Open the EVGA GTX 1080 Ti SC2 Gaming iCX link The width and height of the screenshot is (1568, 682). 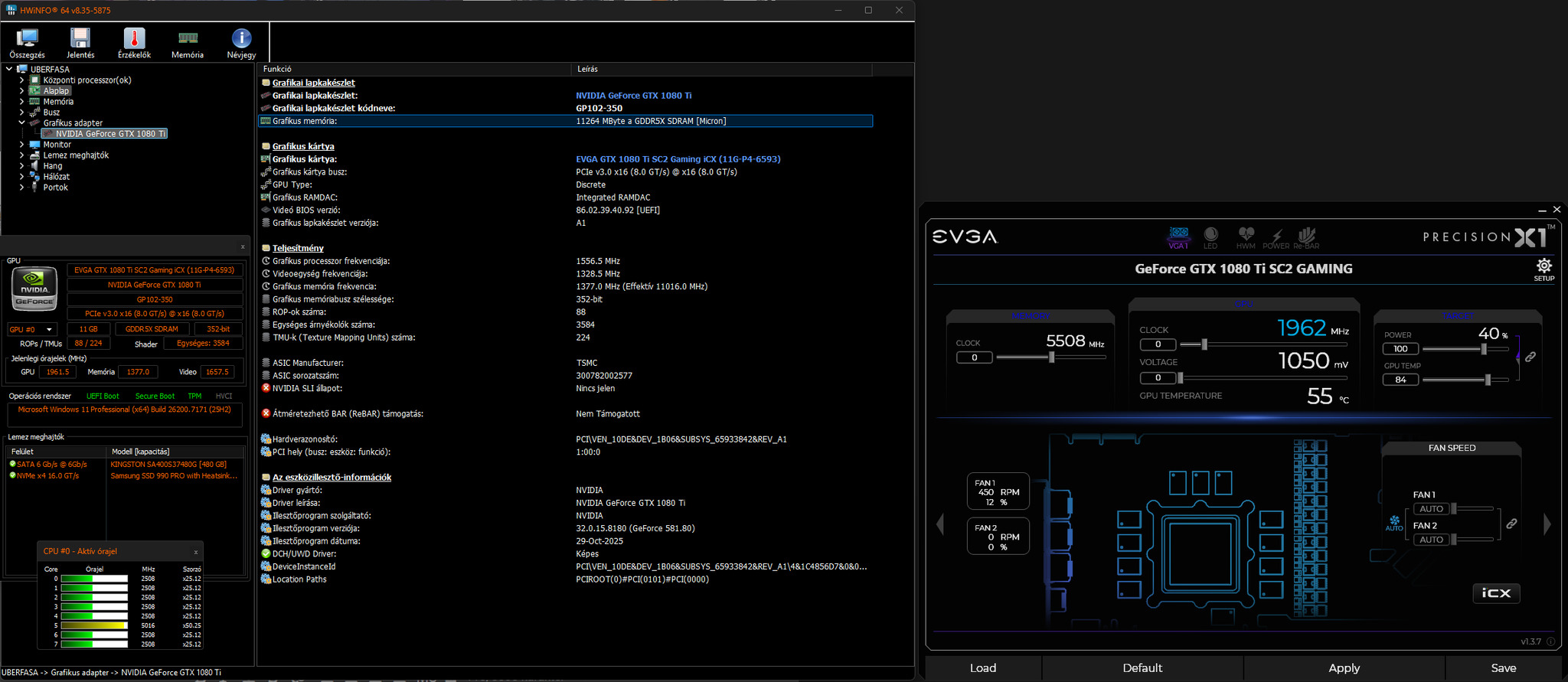point(678,159)
